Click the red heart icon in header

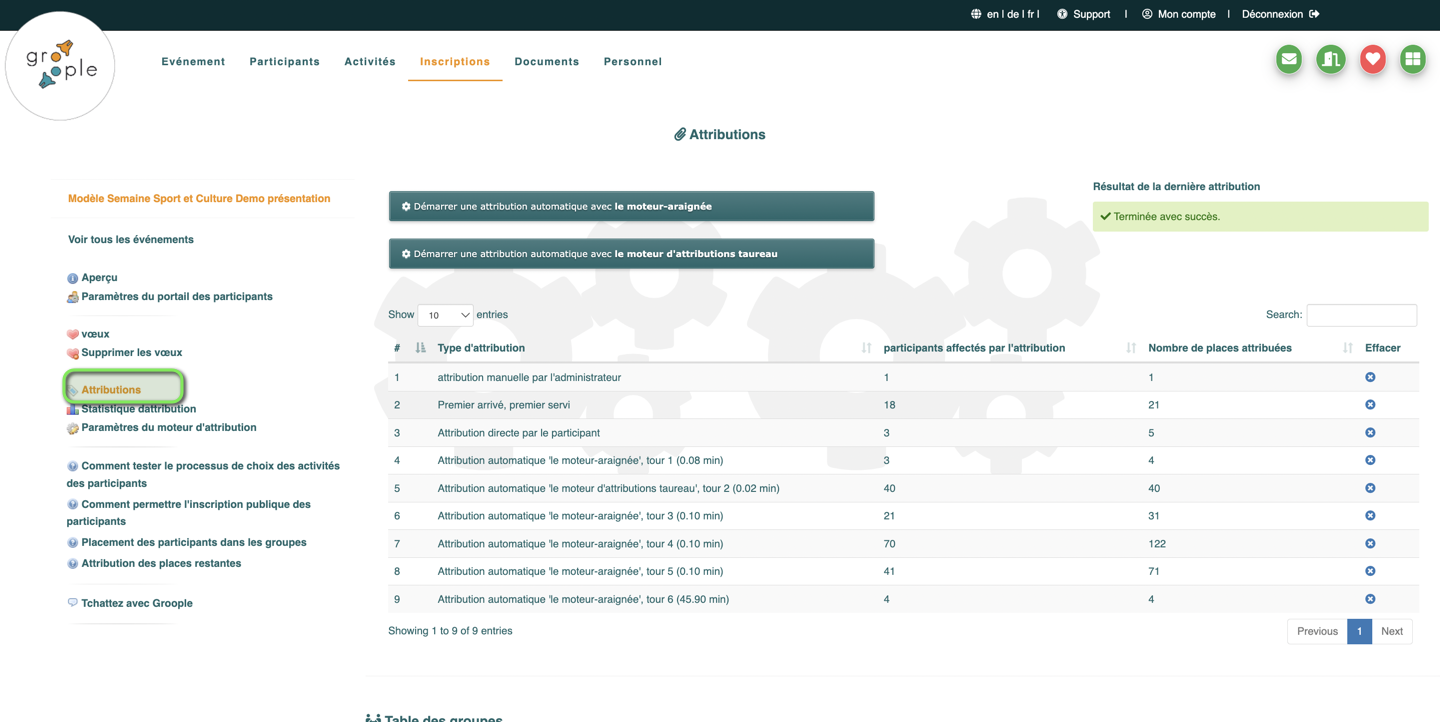point(1372,59)
